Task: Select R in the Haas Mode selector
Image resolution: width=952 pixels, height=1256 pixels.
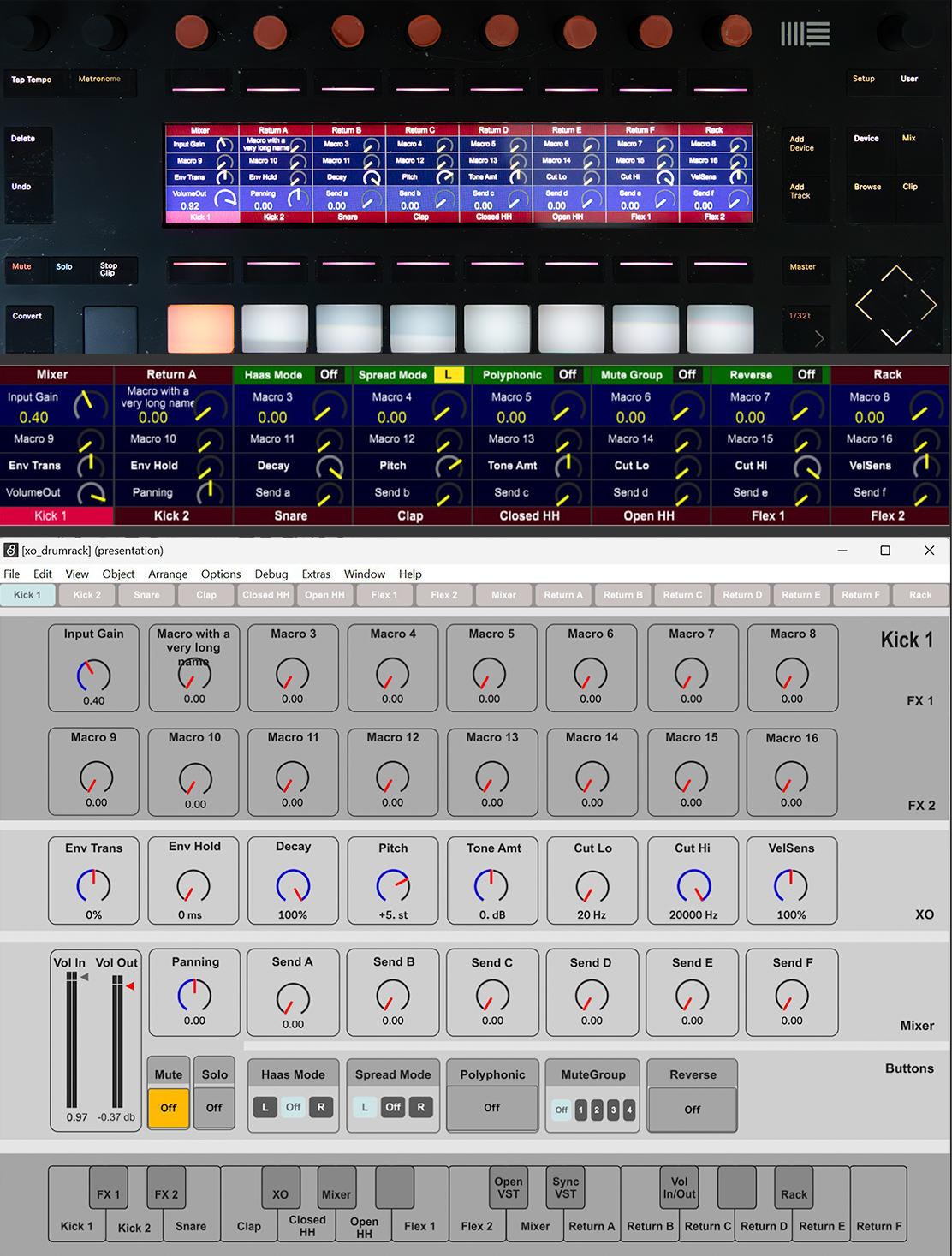Action: [321, 1107]
